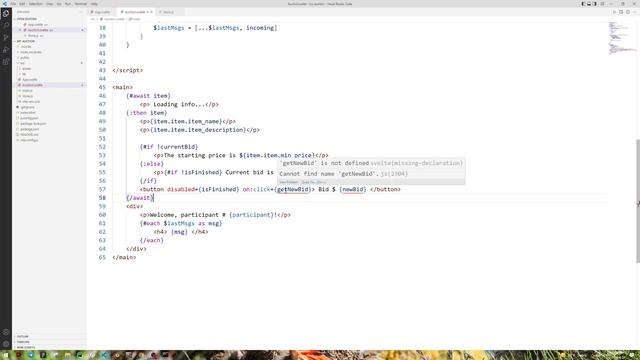Toggle the primary side bar

[x=584, y=4]
